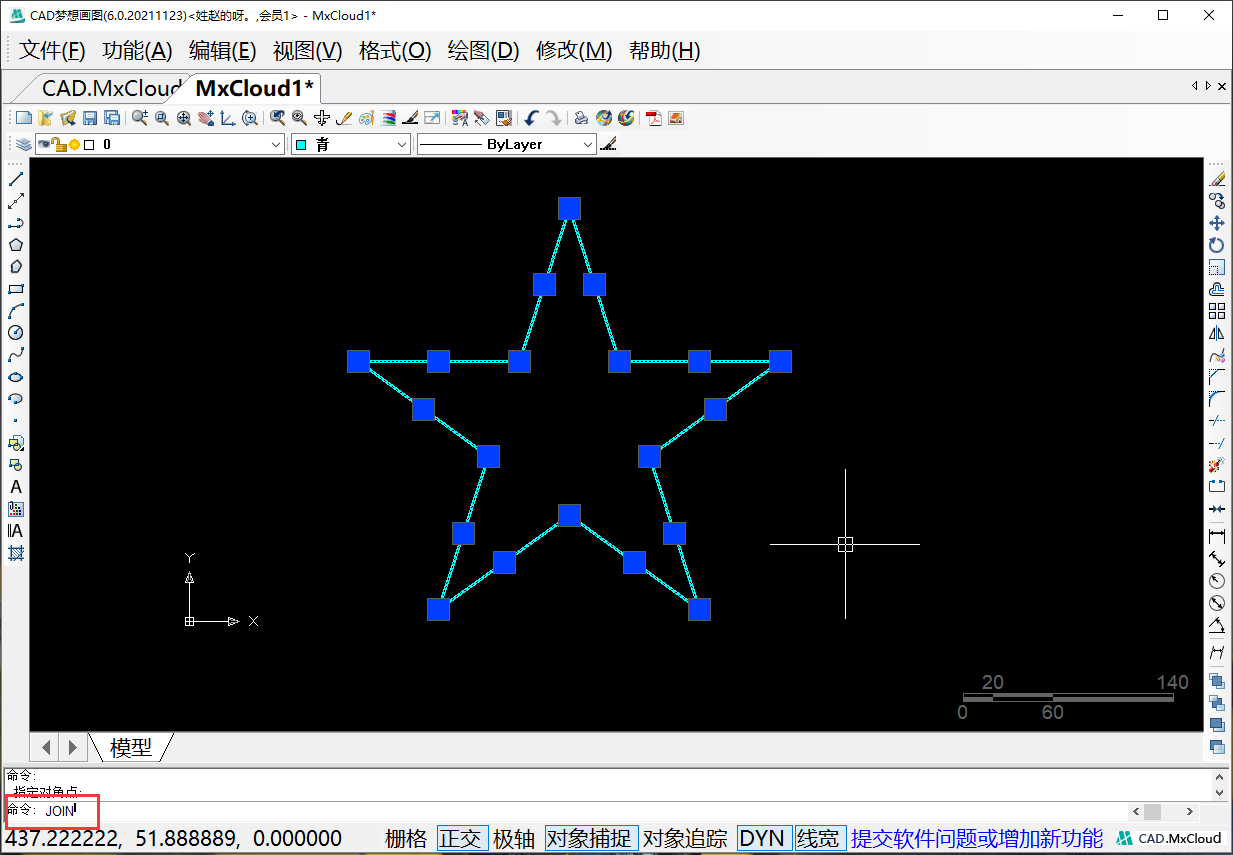Open the 功能(A) menu
The height and width of the screenshot is (855, 1233).
pos(138,51)
